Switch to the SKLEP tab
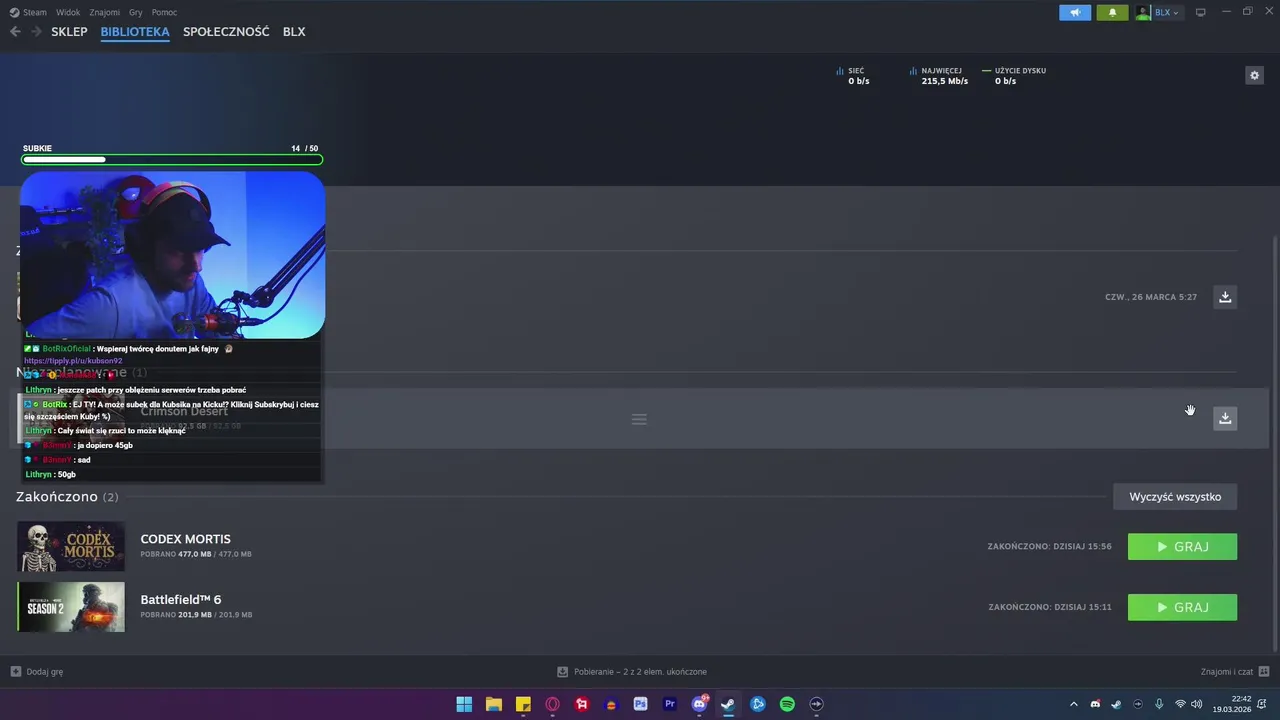This screenshot has height=720, width=1280. [x=69, y=32]
